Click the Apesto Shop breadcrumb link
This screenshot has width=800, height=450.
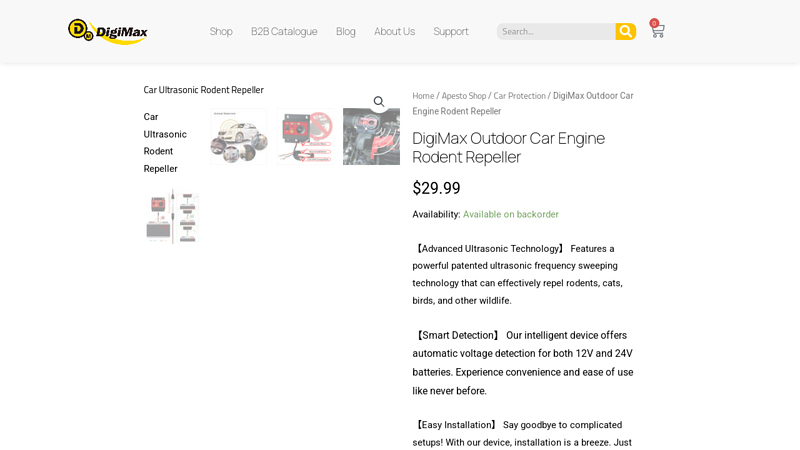(x=464, y=96)
